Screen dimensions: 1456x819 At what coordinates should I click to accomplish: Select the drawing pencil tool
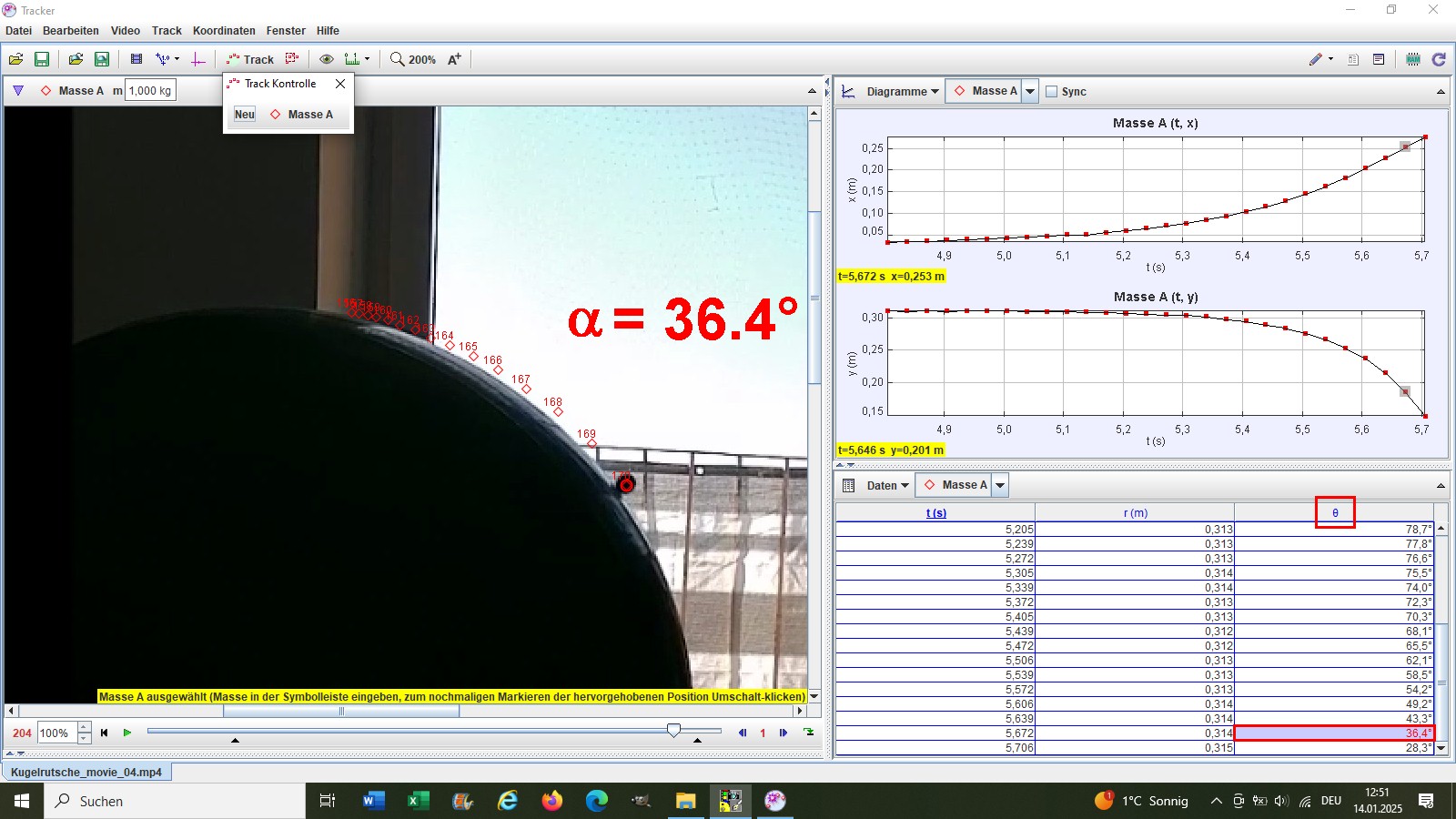1315,59
